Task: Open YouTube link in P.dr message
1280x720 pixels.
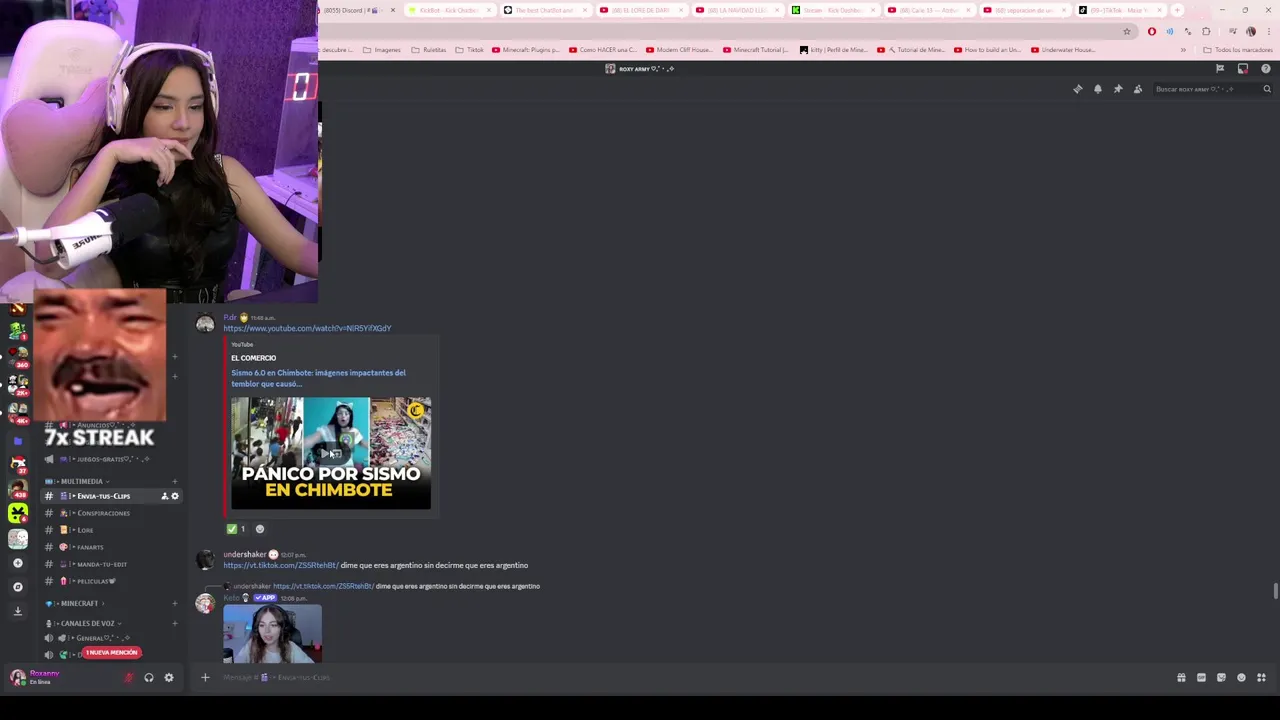Action: [307, 328]
